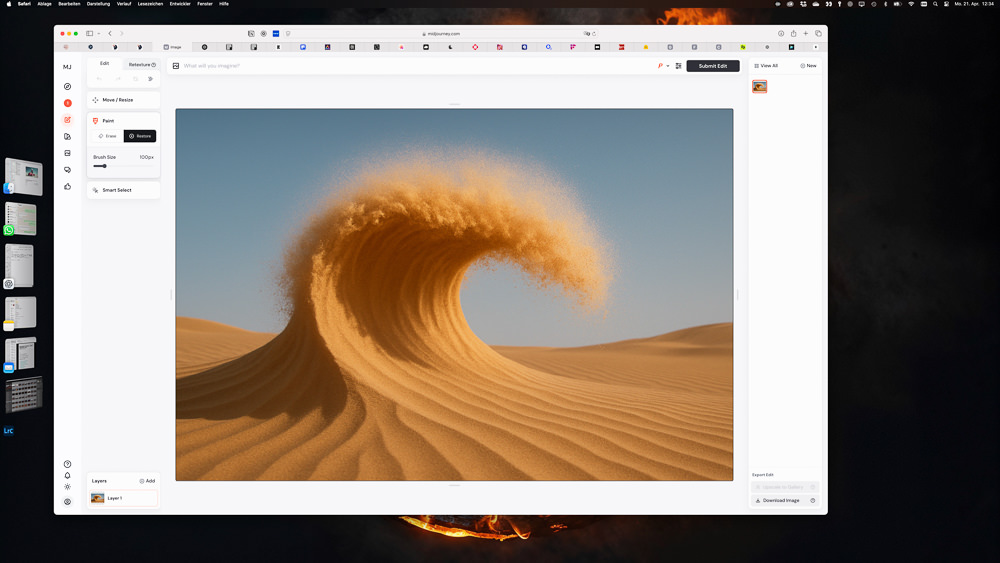
Task: Click the undo arrow in Edit panel
Action: [x=99, y=79]
